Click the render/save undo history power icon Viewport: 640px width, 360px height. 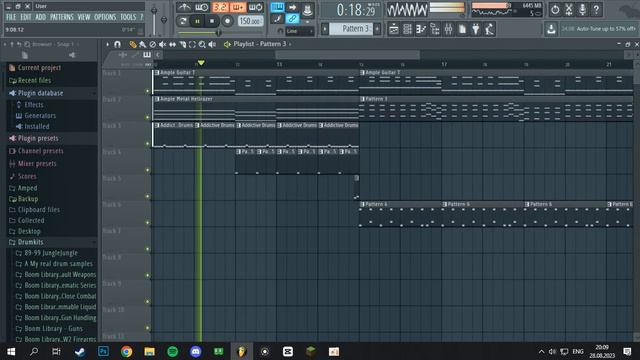[x=555, y=9]
